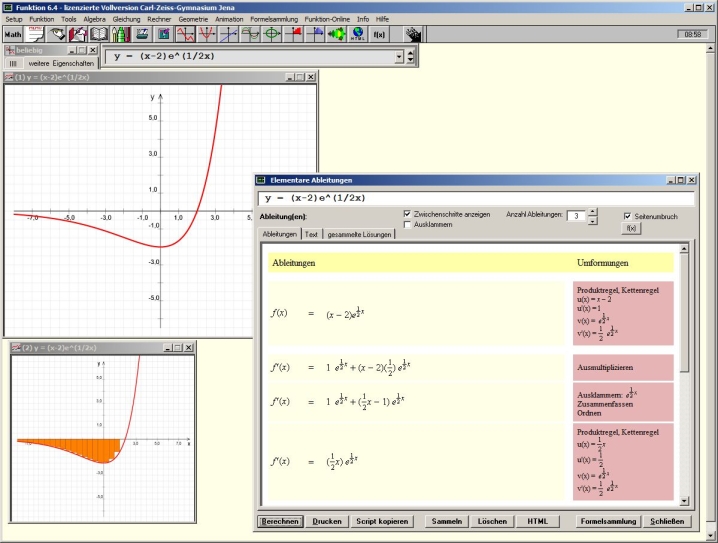718x543 pixels.
Task: Click the f(x) icon in main toolbar
Action: point(380,34)
